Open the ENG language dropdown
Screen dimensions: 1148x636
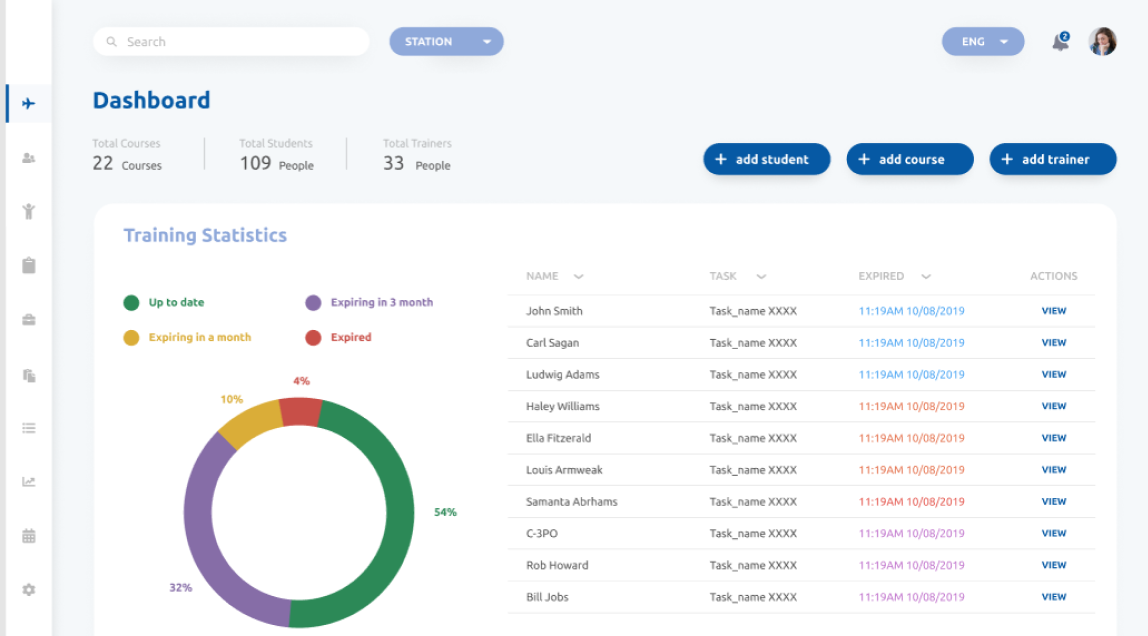pyautogui.click(x=982, y=41)
